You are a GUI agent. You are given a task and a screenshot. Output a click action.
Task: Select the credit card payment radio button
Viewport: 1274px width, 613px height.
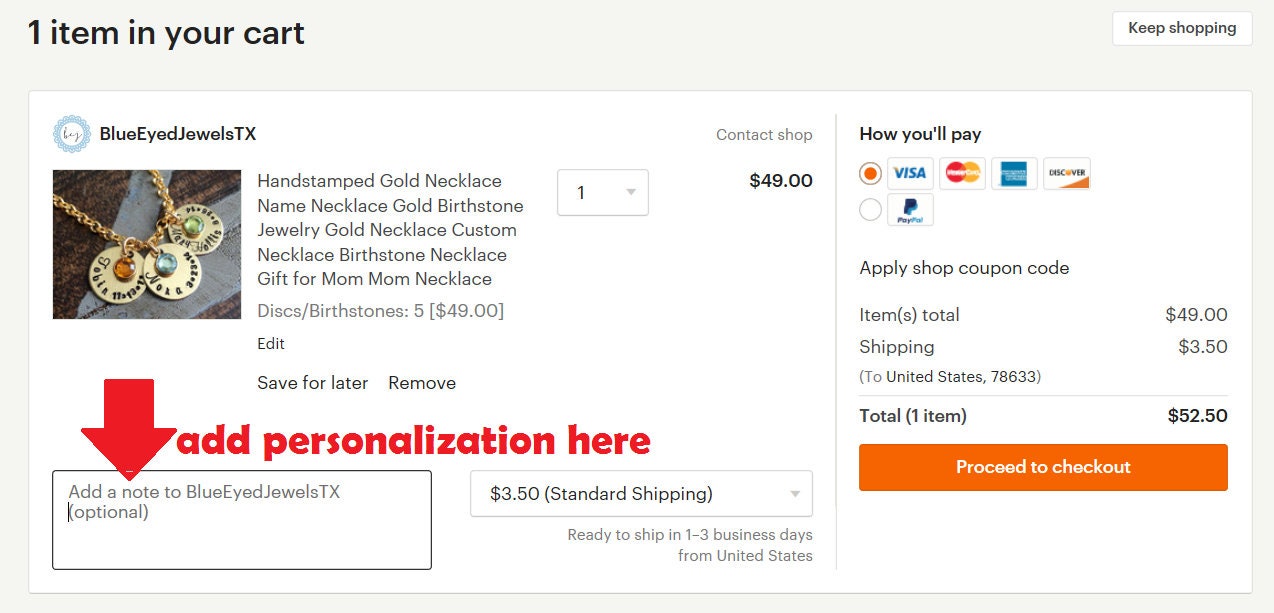coord(870,173)
